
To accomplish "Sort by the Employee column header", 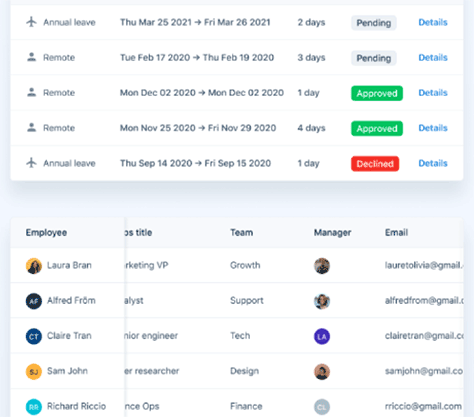I will coord(46,232).
